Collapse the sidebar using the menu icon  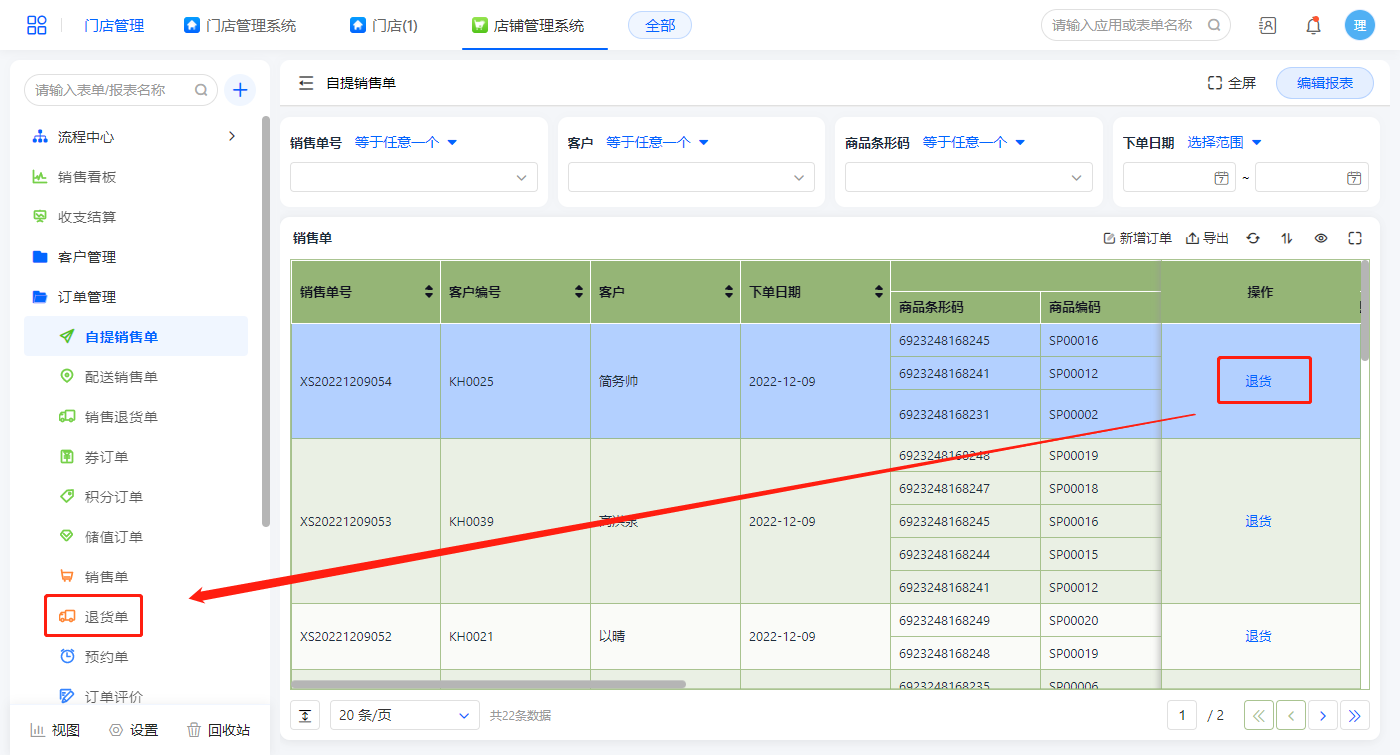(306, 83)
